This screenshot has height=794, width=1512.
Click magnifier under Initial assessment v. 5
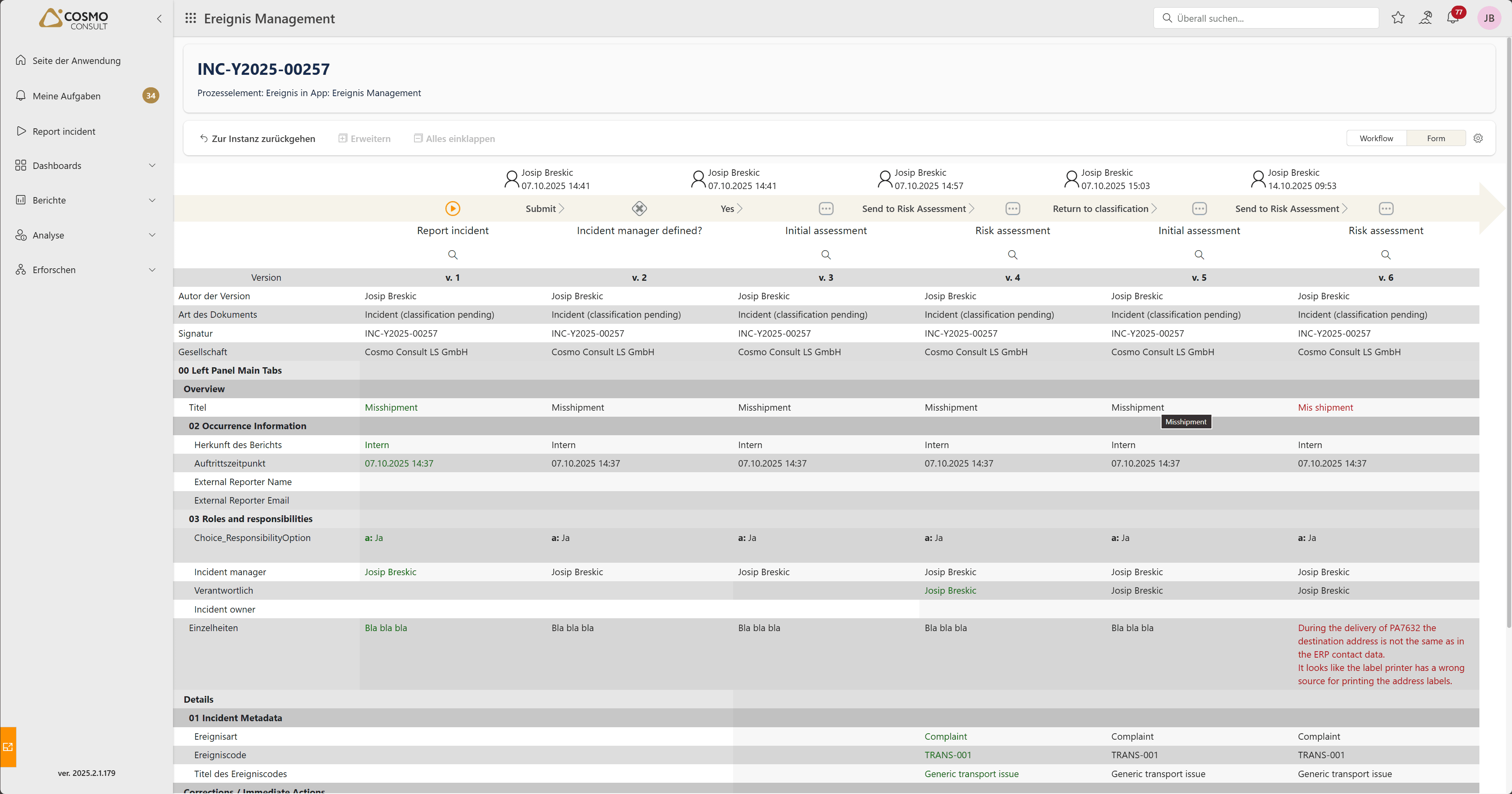pos(1199,255)
